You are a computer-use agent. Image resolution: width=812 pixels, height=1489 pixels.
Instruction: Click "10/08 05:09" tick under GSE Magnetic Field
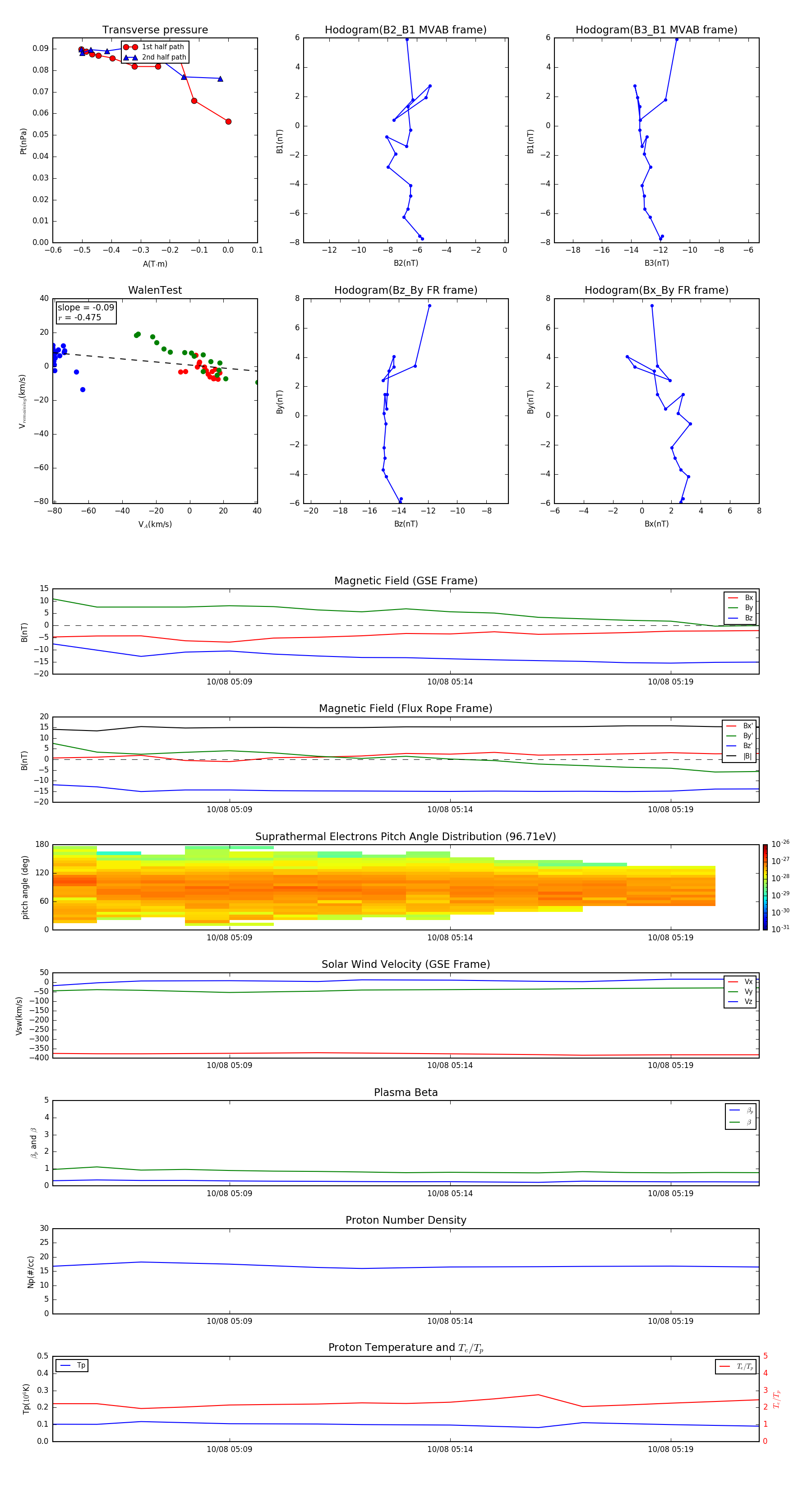click(x=230, y=681)
